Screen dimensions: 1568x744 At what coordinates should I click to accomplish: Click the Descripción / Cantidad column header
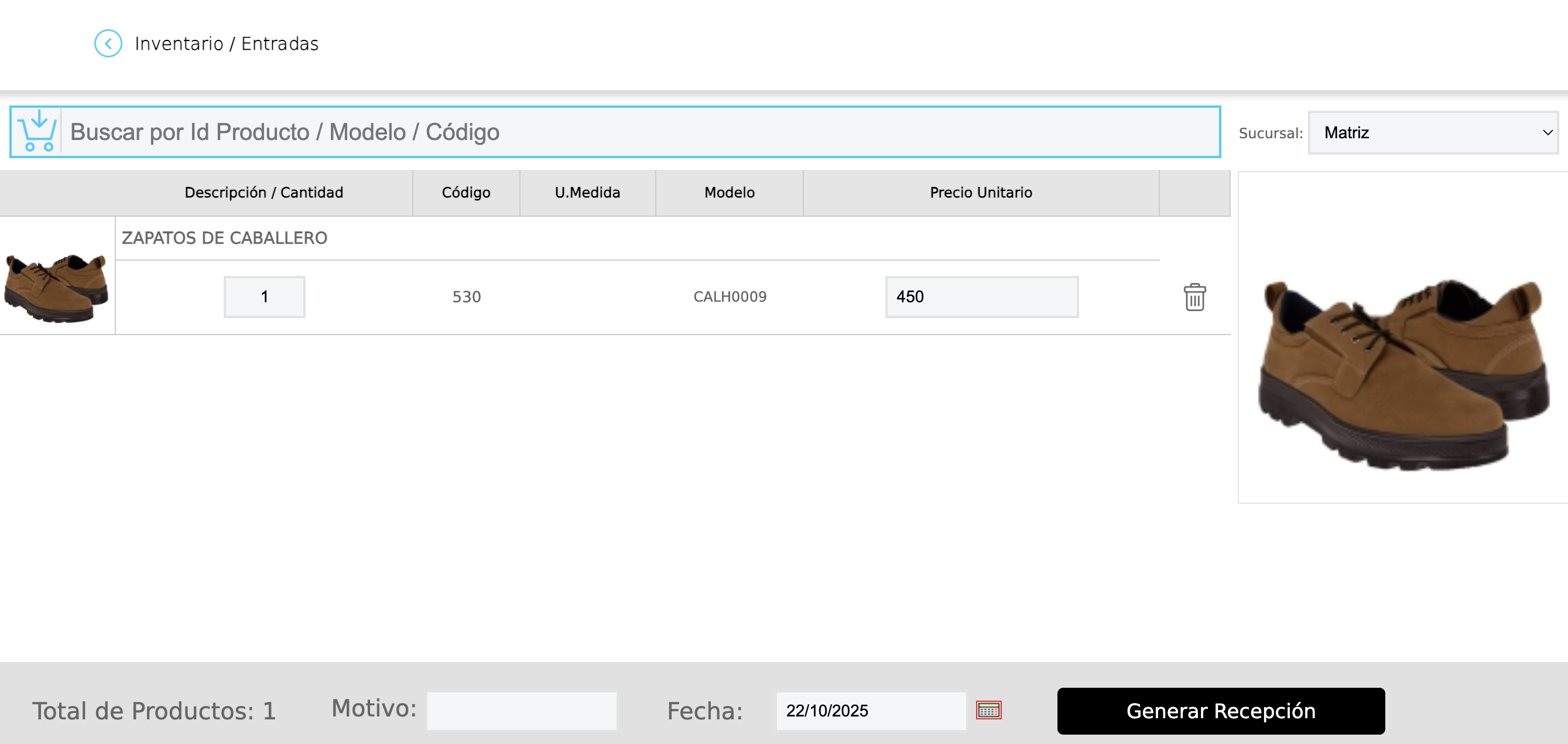click(263, 192)
